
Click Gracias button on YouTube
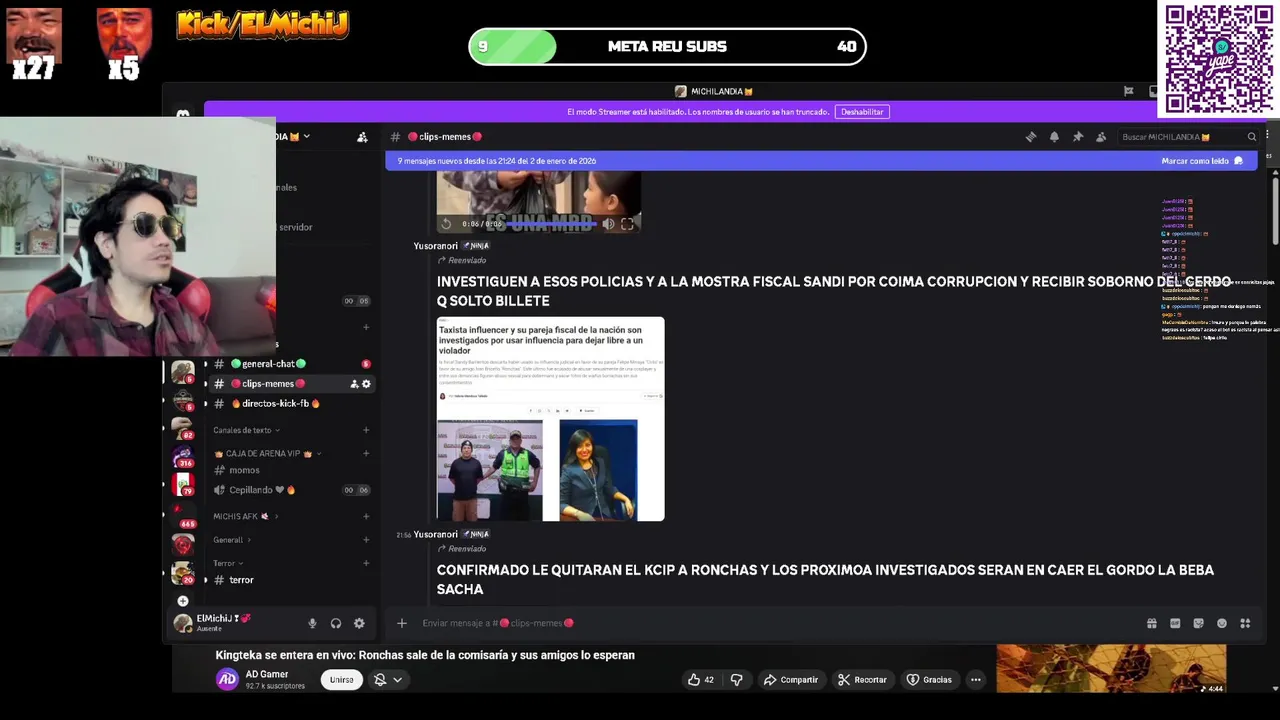click(929, 680)
